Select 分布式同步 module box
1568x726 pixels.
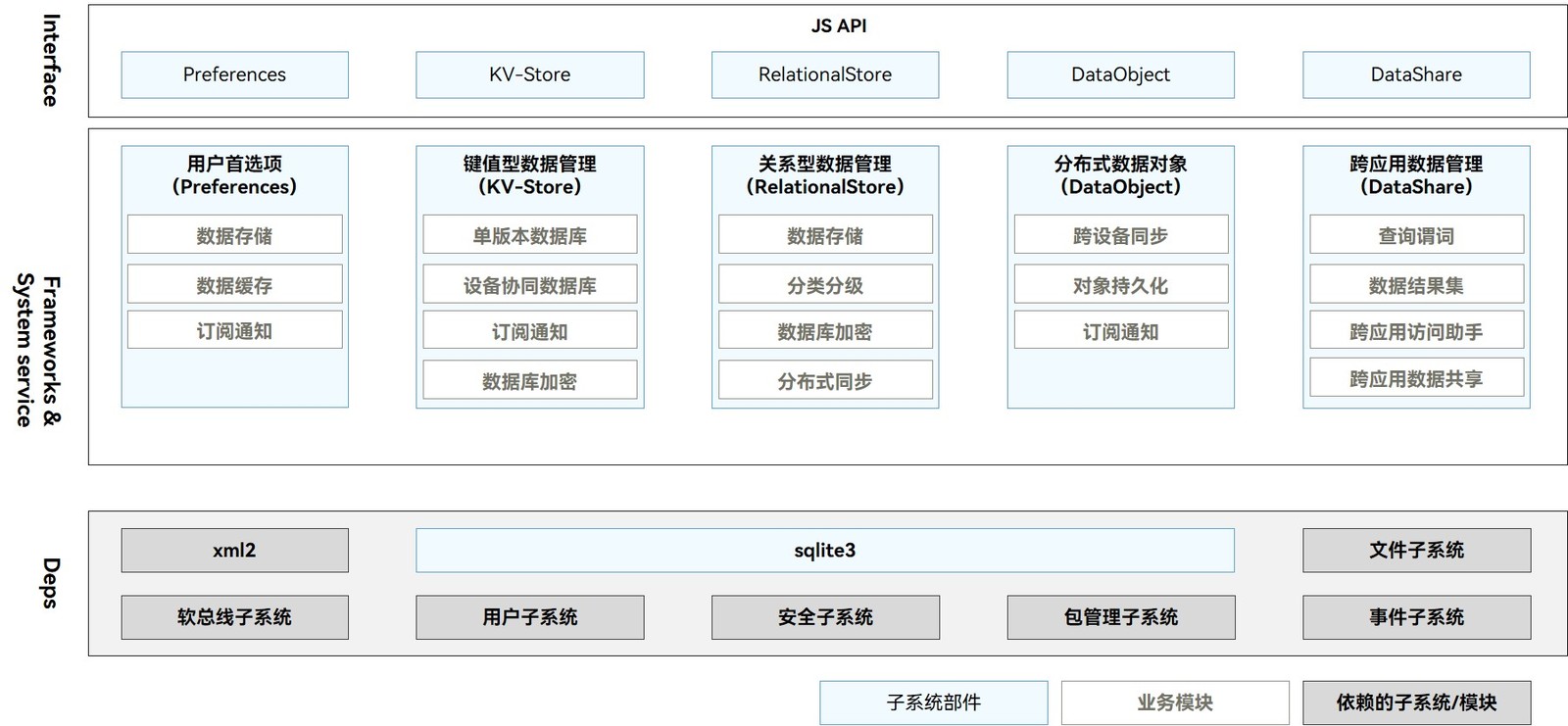tap(825, 380)
